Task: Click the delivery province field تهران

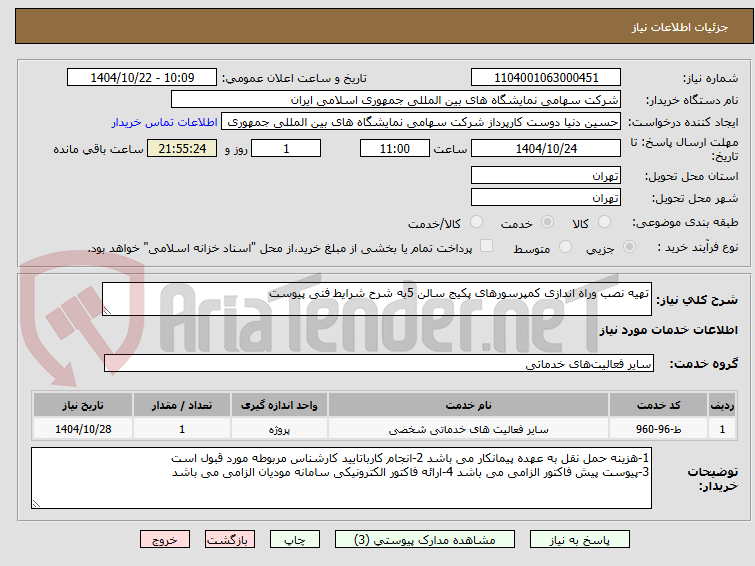Action: coord(546,175)
